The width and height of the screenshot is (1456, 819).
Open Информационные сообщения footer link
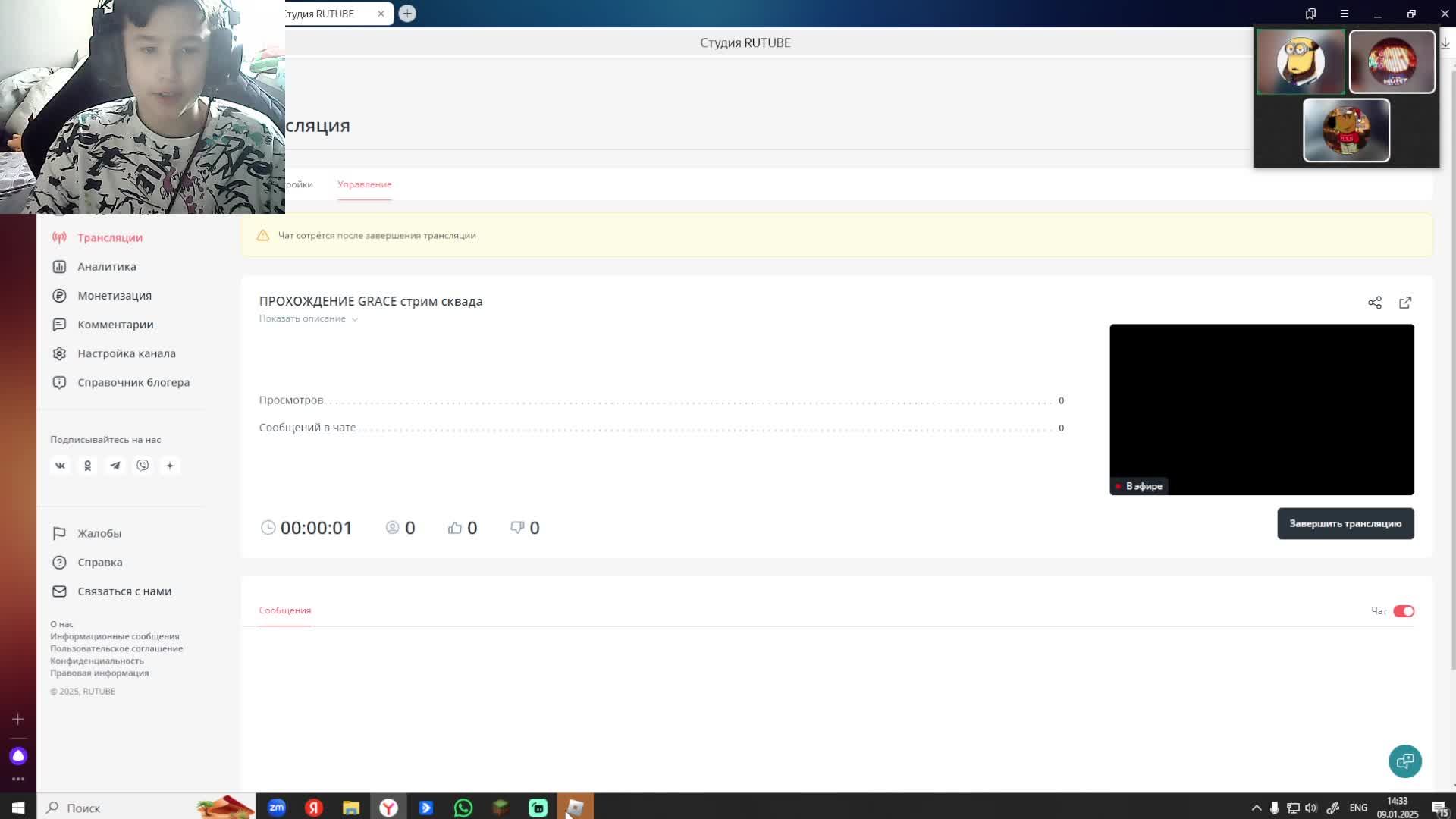(115, 636)
